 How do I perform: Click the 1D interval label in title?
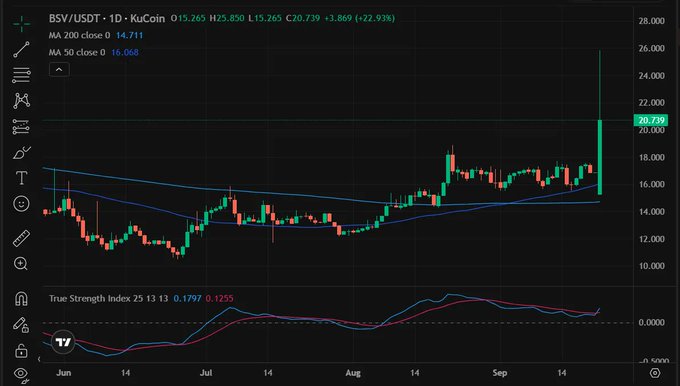point(115,18)
